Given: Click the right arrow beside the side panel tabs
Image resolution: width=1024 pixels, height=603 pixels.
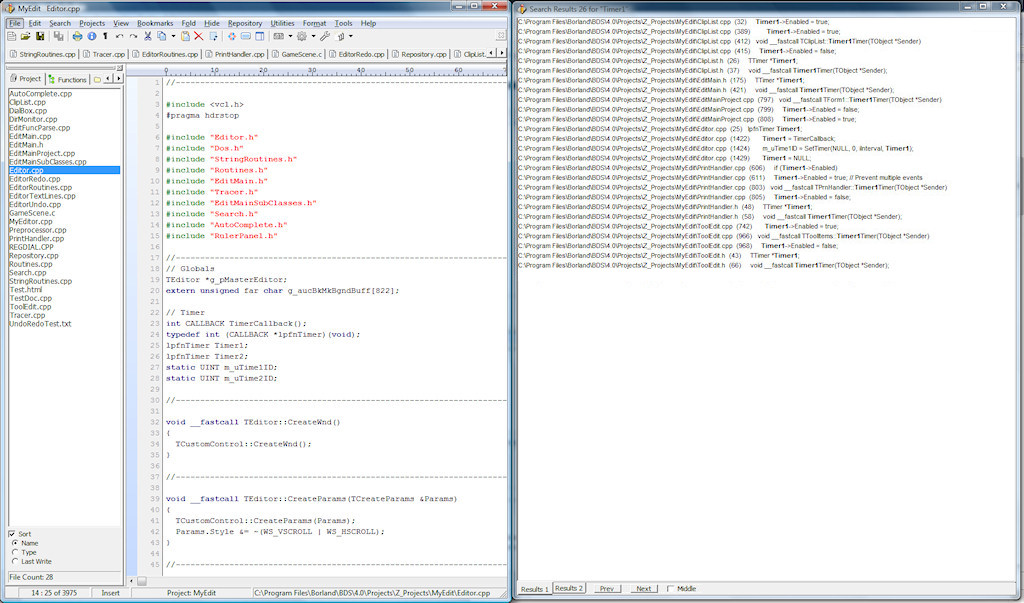Looking at the screenshot, I should click(118, 78).
